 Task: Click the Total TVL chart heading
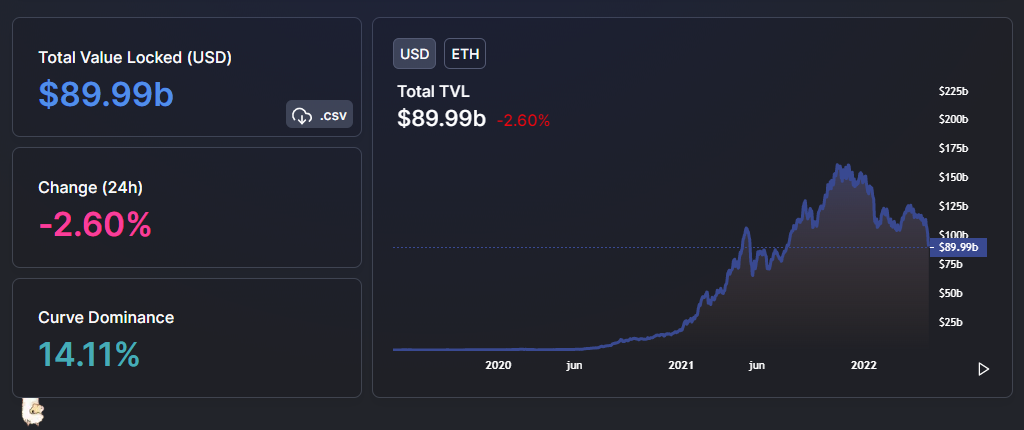[x=433, y=91]
